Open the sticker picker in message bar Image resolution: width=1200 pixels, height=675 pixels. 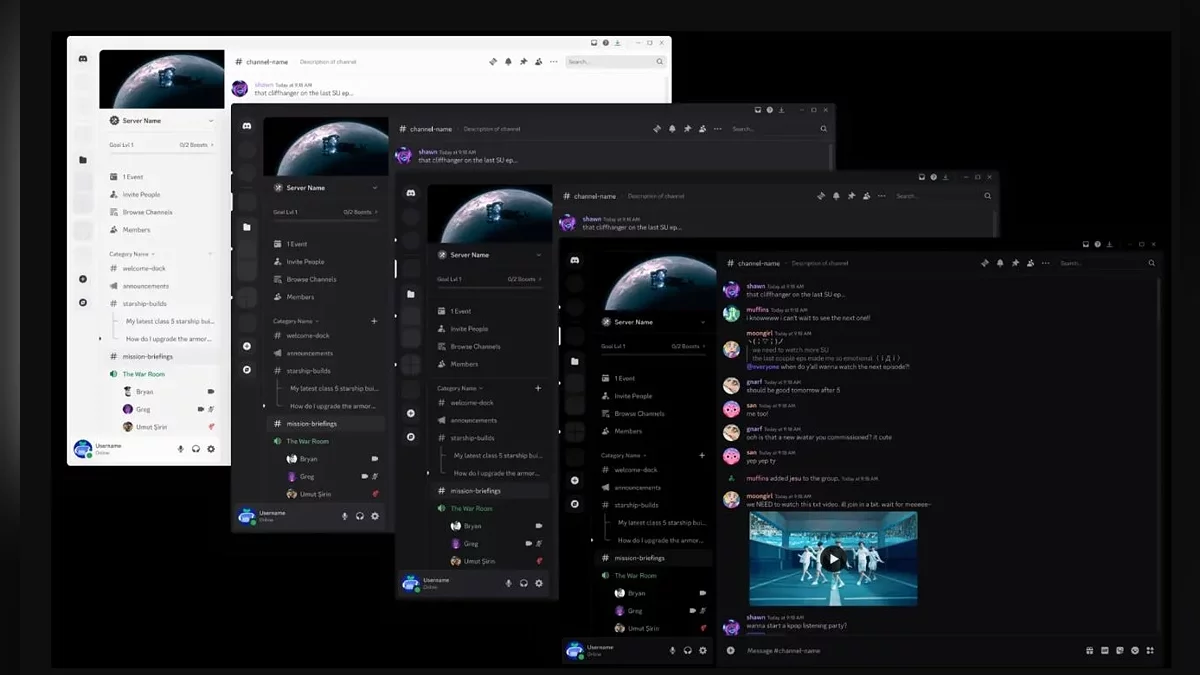pyautogui.click(x=1120, y=650)
